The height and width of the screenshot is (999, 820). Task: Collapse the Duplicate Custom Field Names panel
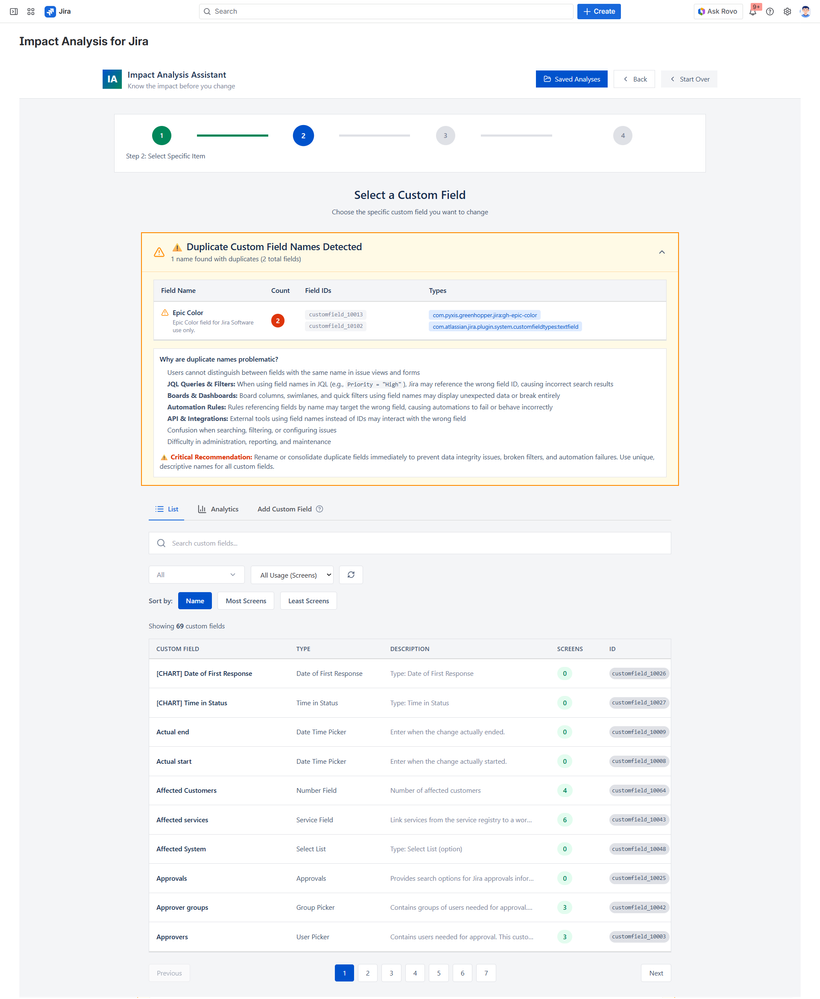click(x=661, y=252)
